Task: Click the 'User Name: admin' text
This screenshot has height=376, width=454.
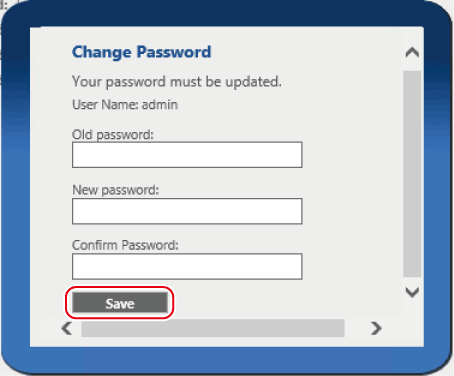Action: [125, 105]
